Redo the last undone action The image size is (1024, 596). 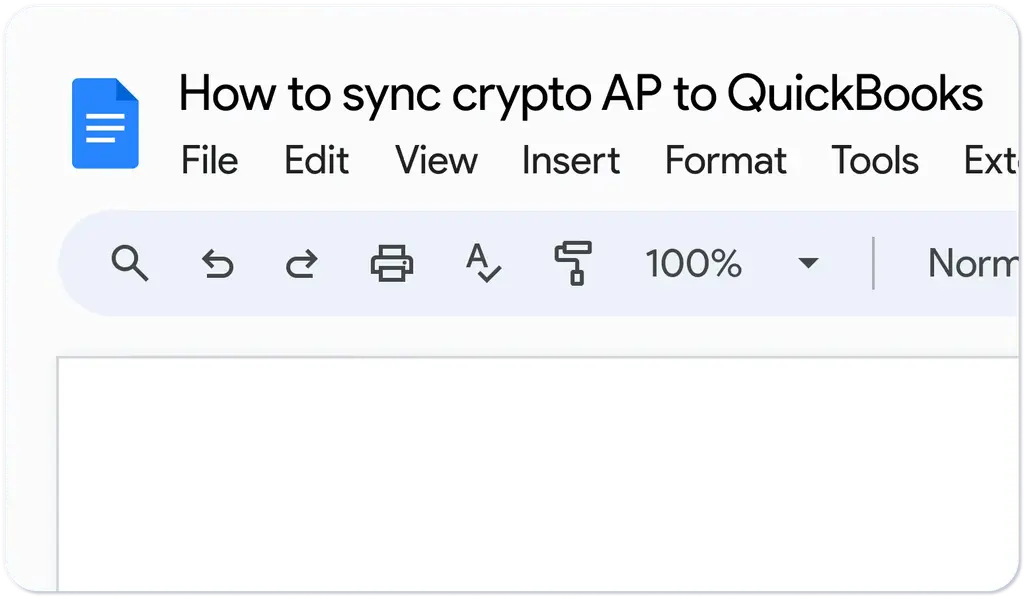[301, 264]
